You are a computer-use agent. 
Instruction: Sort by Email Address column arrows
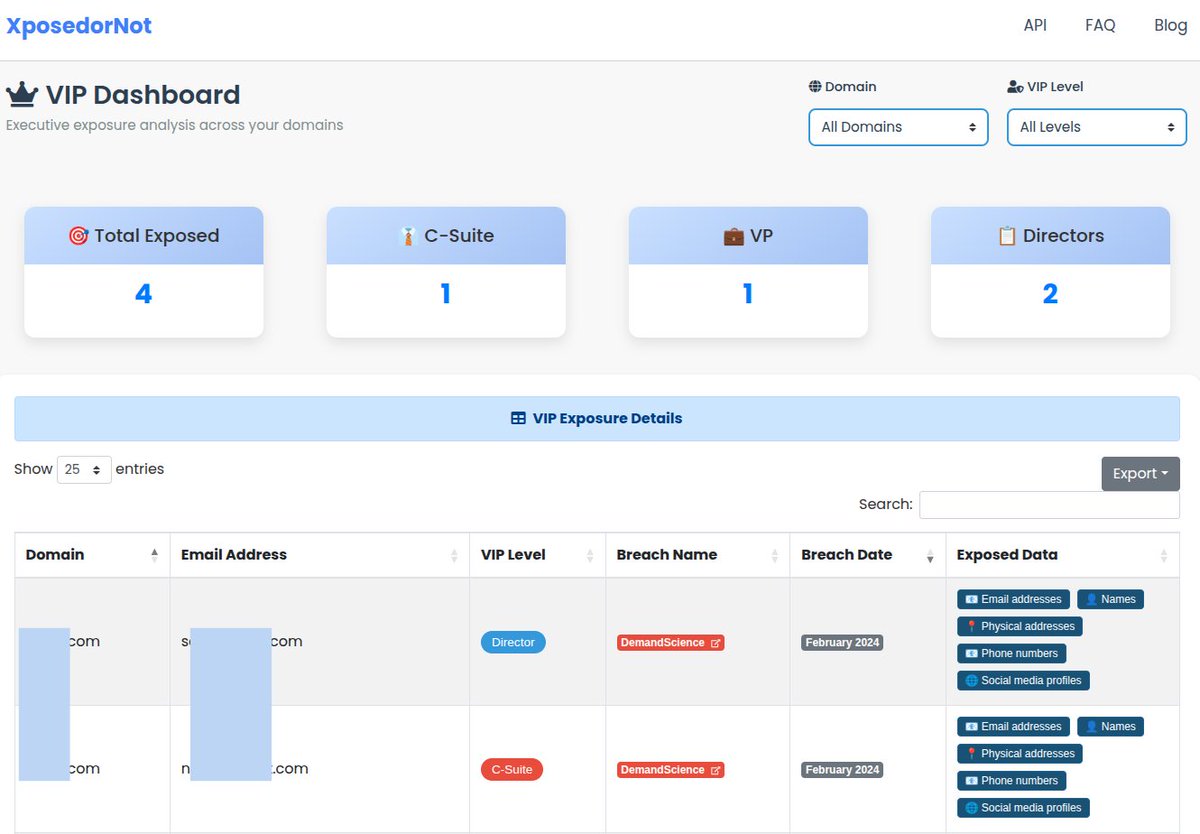tap(454, 555)
